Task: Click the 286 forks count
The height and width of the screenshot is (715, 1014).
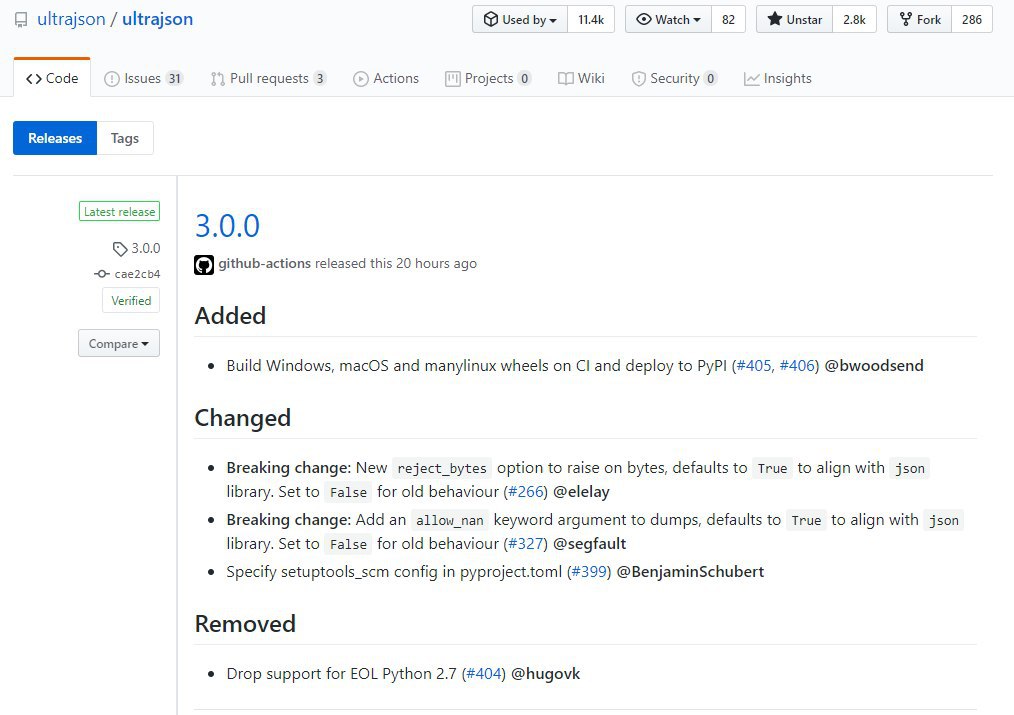Action: (x=971, y=19)
